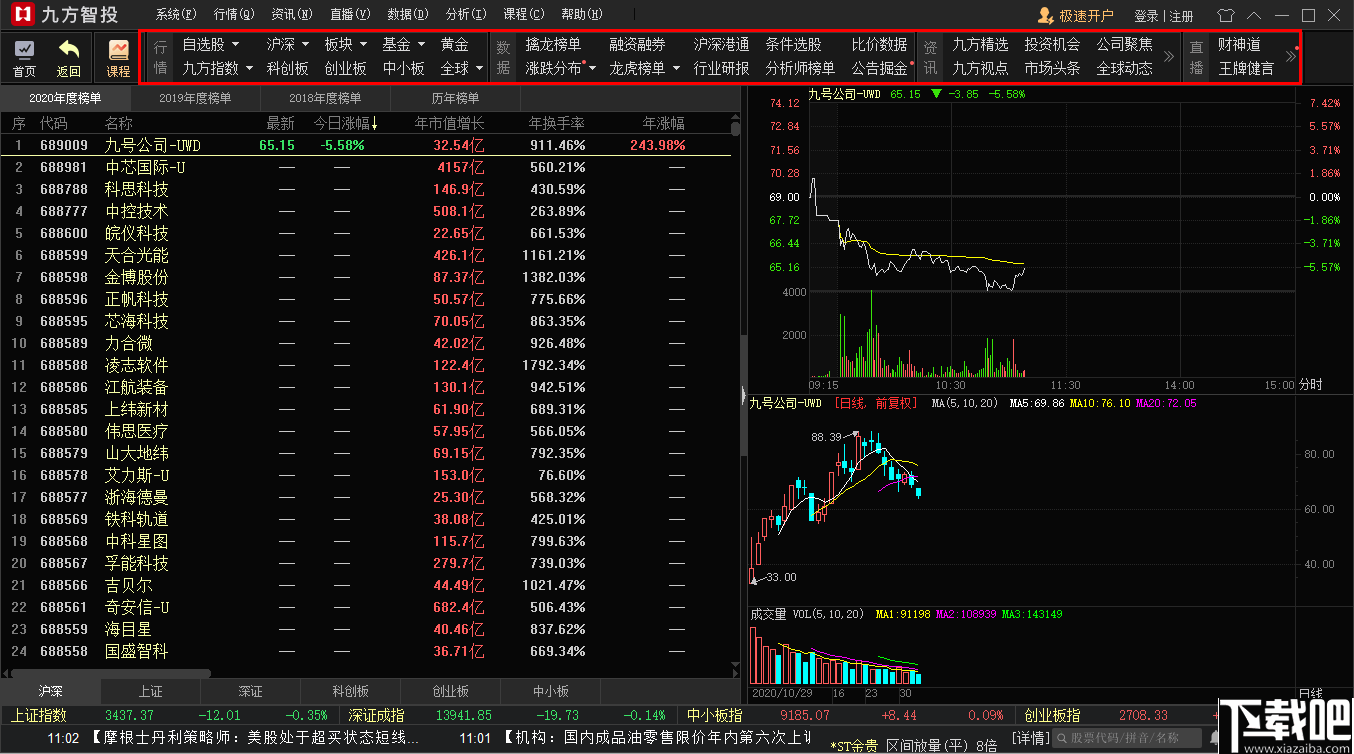Open 沪深港通 in the toolbar
The width and height of the screenshot is (1354, 754).
click(722, 45)
